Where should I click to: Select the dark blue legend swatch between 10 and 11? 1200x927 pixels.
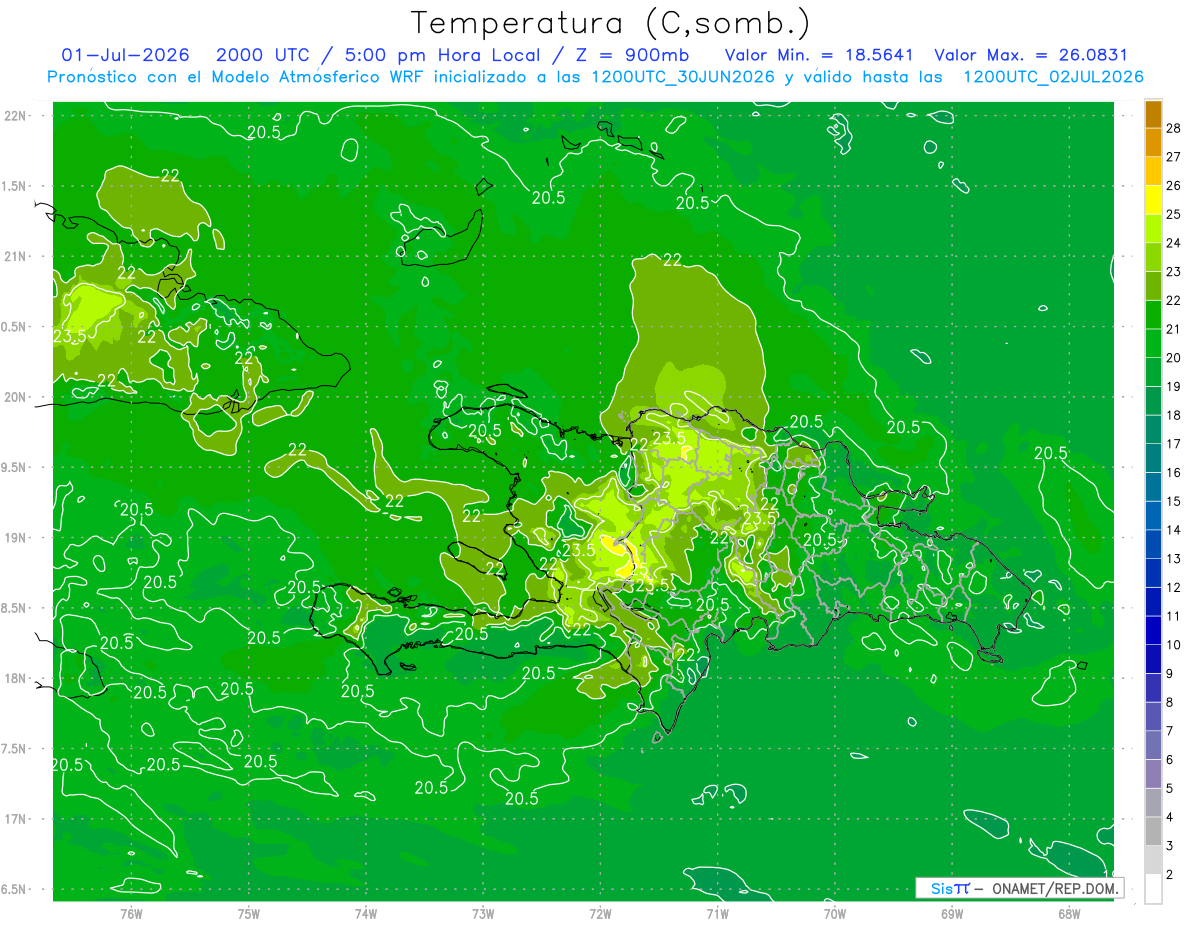coord(1153,631)
